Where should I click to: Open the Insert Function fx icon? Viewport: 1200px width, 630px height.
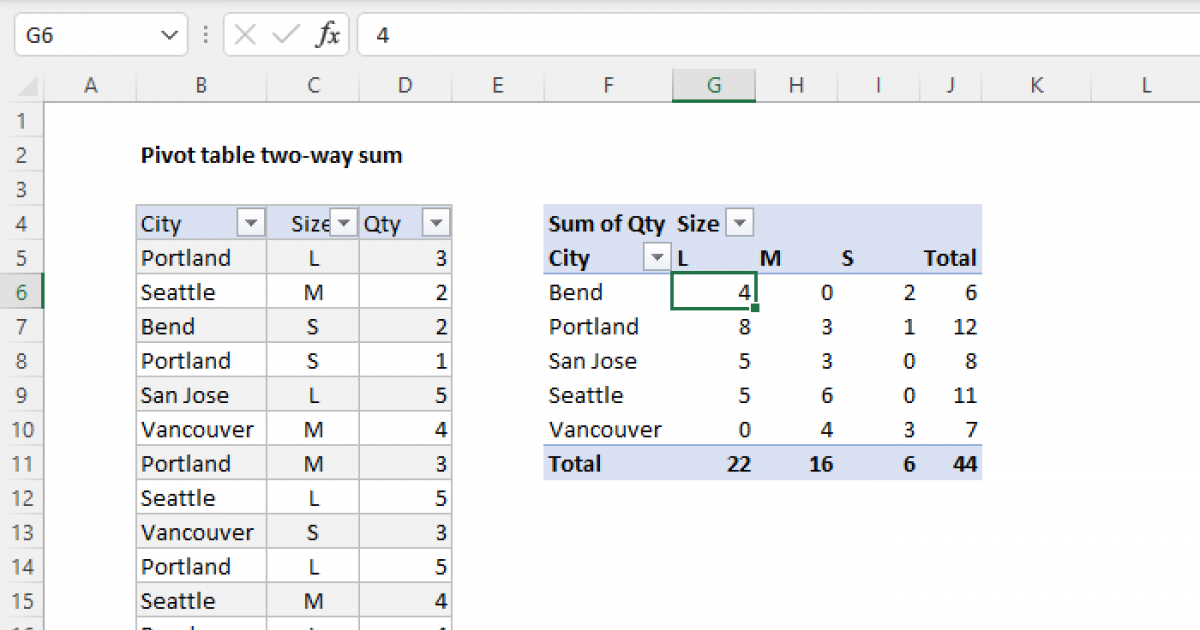pos(328,36)
